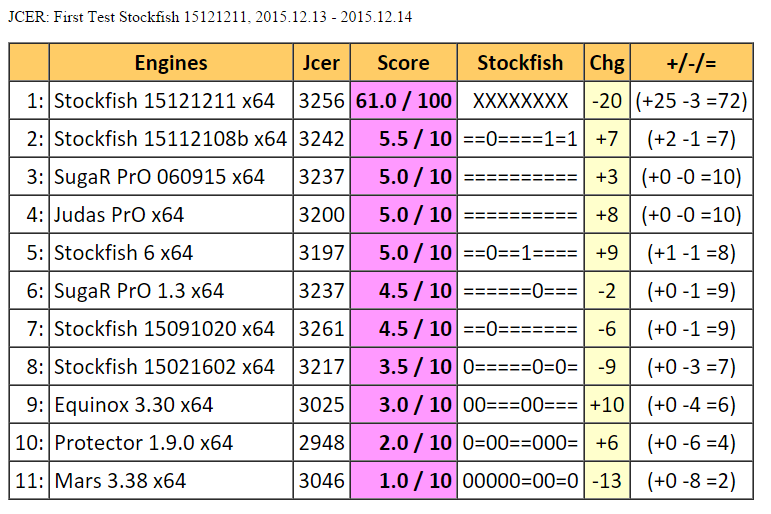Click the Stockfish column header
Screen dimensions: 771x514
point(520,62)
